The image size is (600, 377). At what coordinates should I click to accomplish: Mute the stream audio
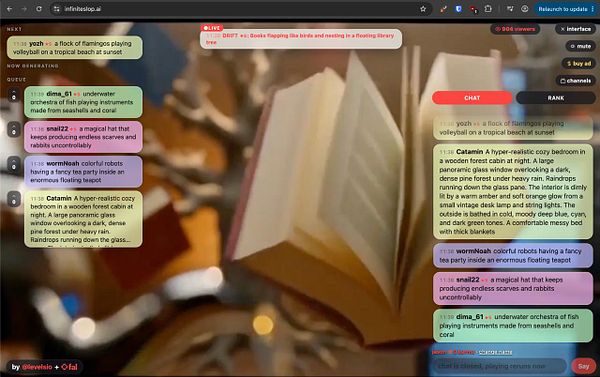point(580,46)
